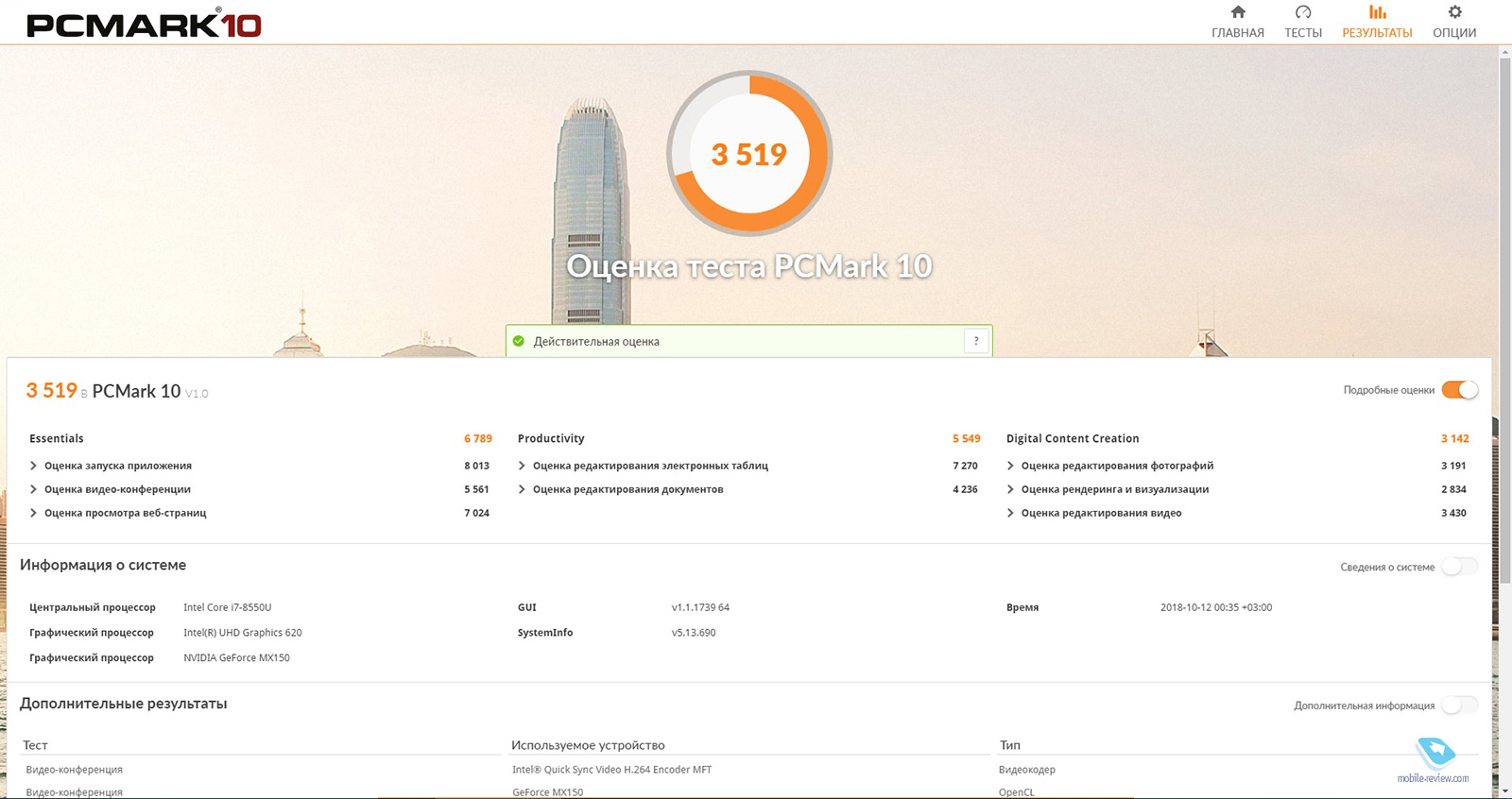Click the Информация о системе heading
The width and height of the screenshot is (1512, 799).
(x=103, y=565)
